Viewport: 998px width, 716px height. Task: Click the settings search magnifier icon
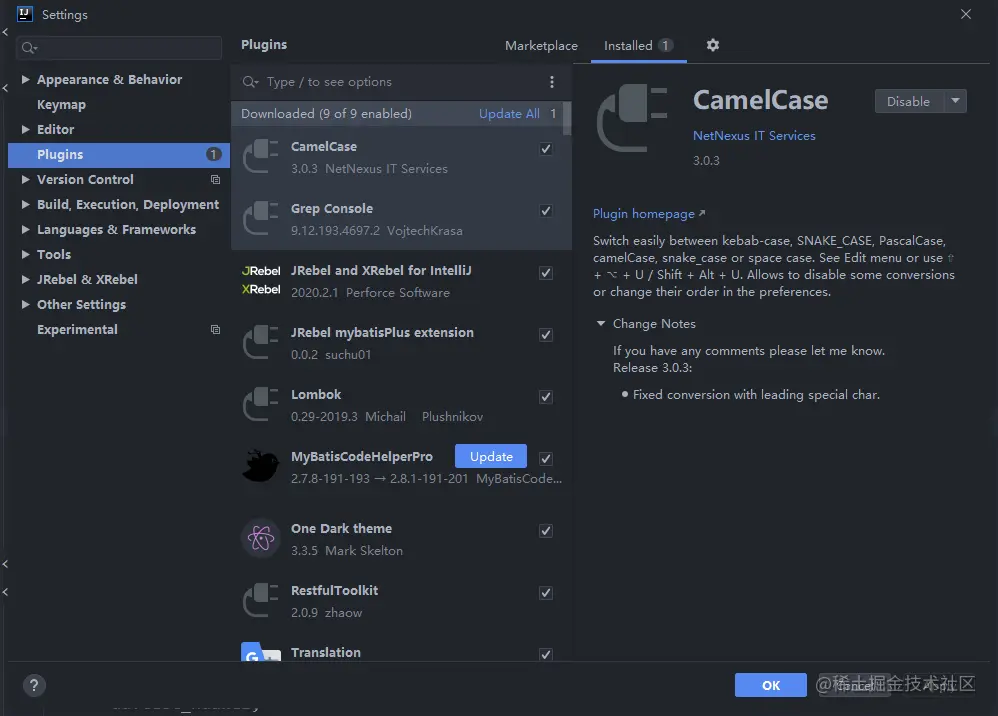(29, 48)
